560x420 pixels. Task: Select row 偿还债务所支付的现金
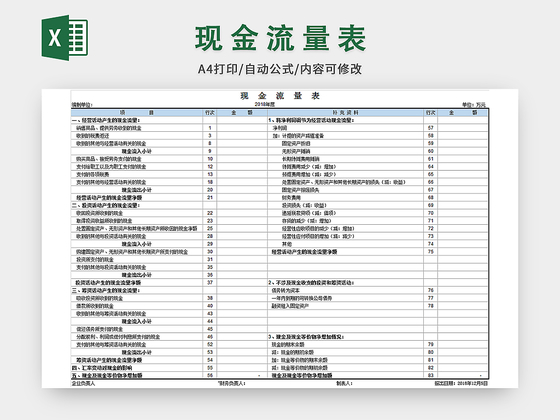click(99, 329)
